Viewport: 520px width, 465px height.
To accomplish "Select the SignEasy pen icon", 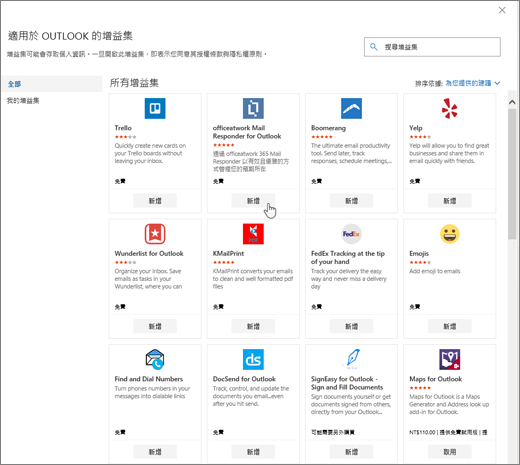I will point(351,359).
